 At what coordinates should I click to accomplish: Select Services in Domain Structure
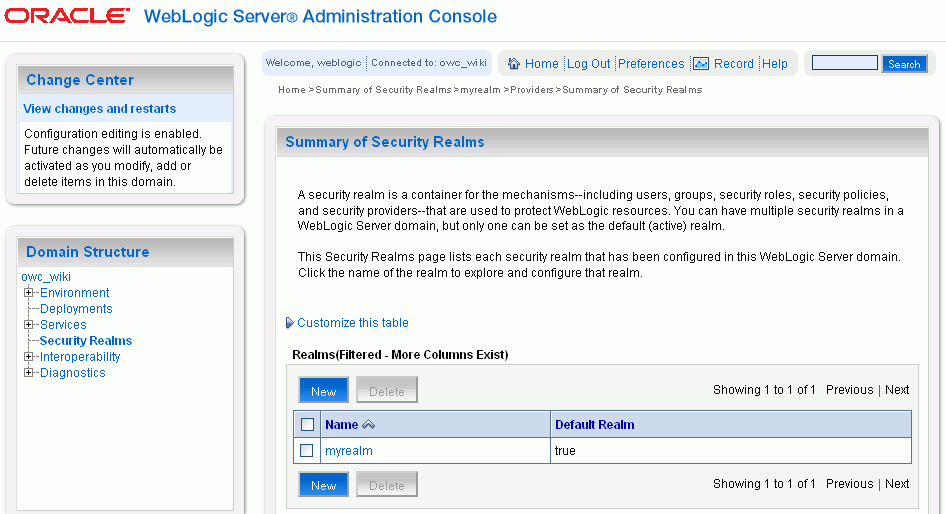pos(63,325)
